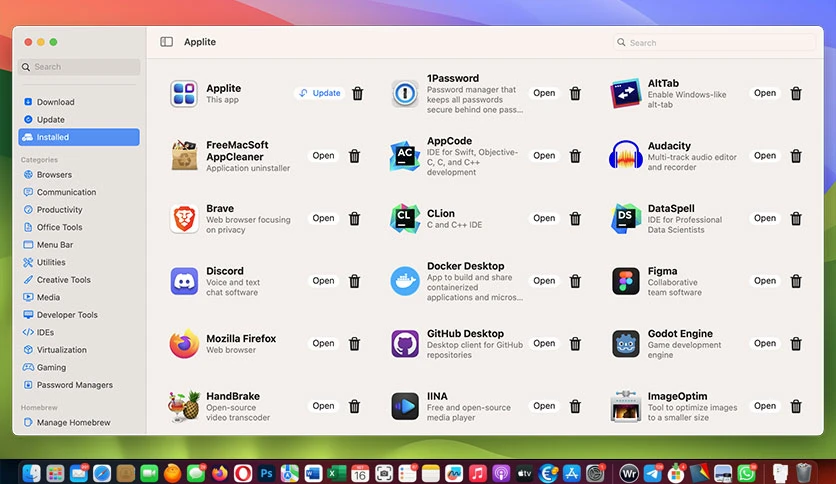Screen dimensions: 836x484
Task: Browse the Communication category
Action: (79, 192)
